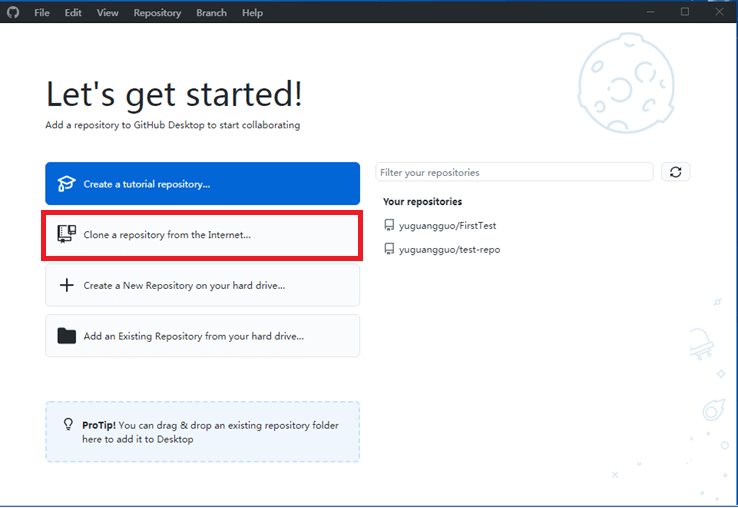
Task: Click the ProTip drag and drop text
Action: pos(210,432)
